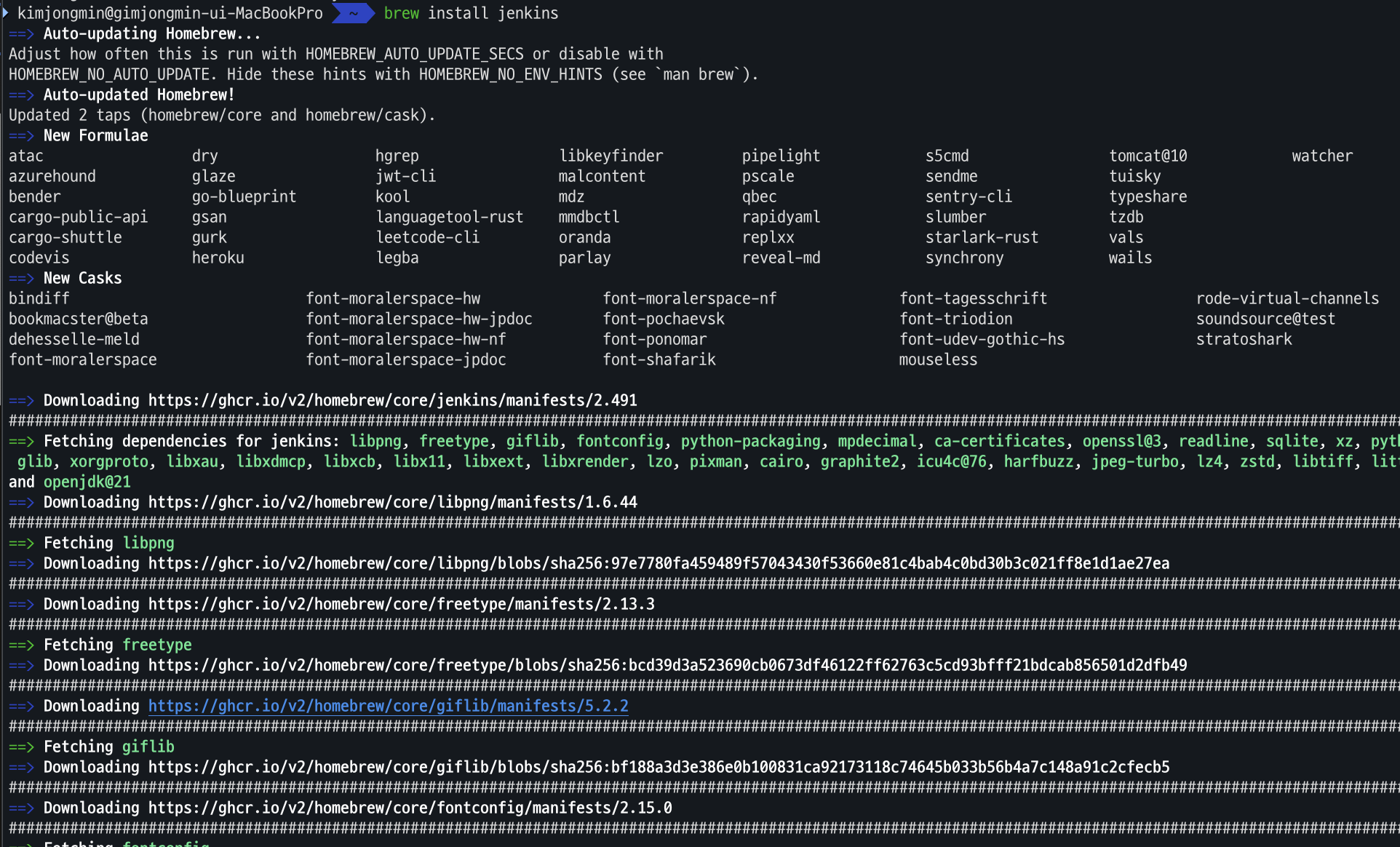Click the heroku formula in the list
The width and height of the screenshot is (1400, 847).
coord(218,258)
